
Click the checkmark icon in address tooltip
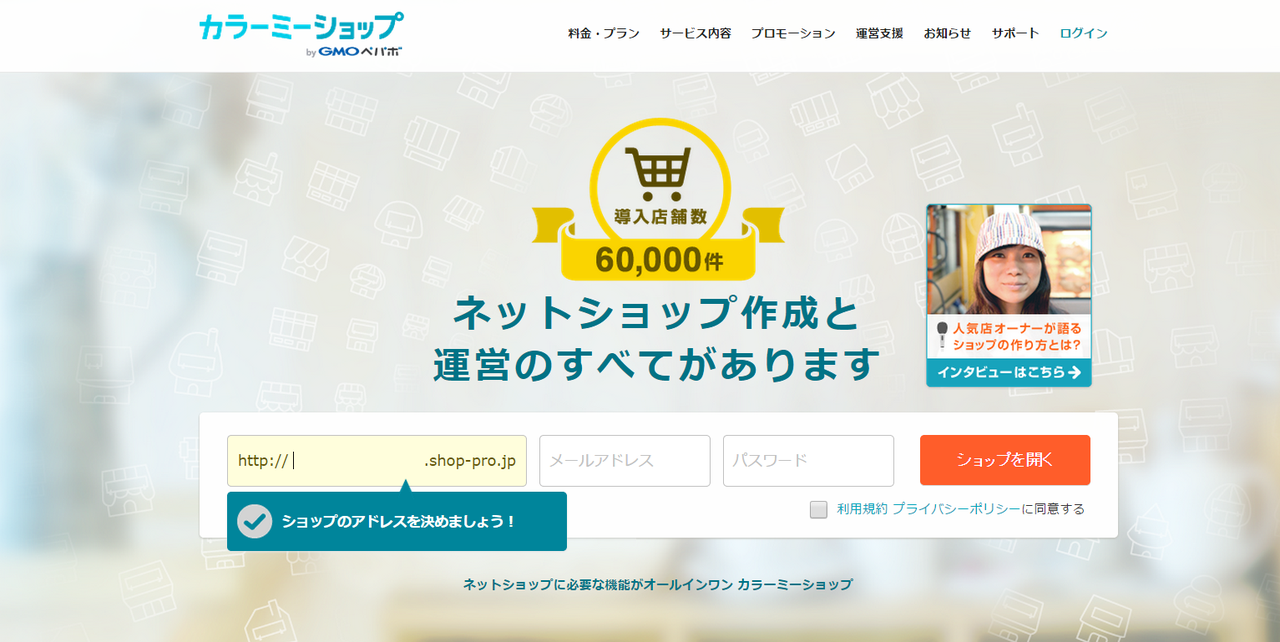255,521
